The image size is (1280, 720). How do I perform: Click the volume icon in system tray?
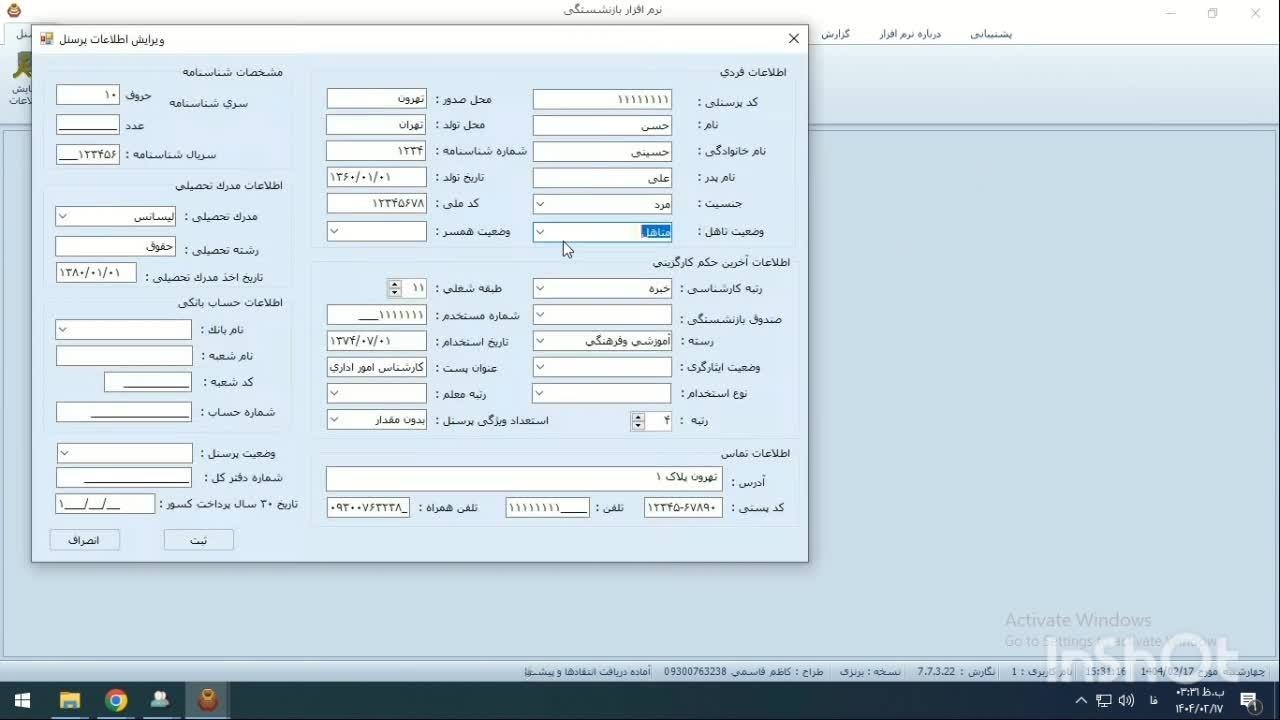(1126, 700)
